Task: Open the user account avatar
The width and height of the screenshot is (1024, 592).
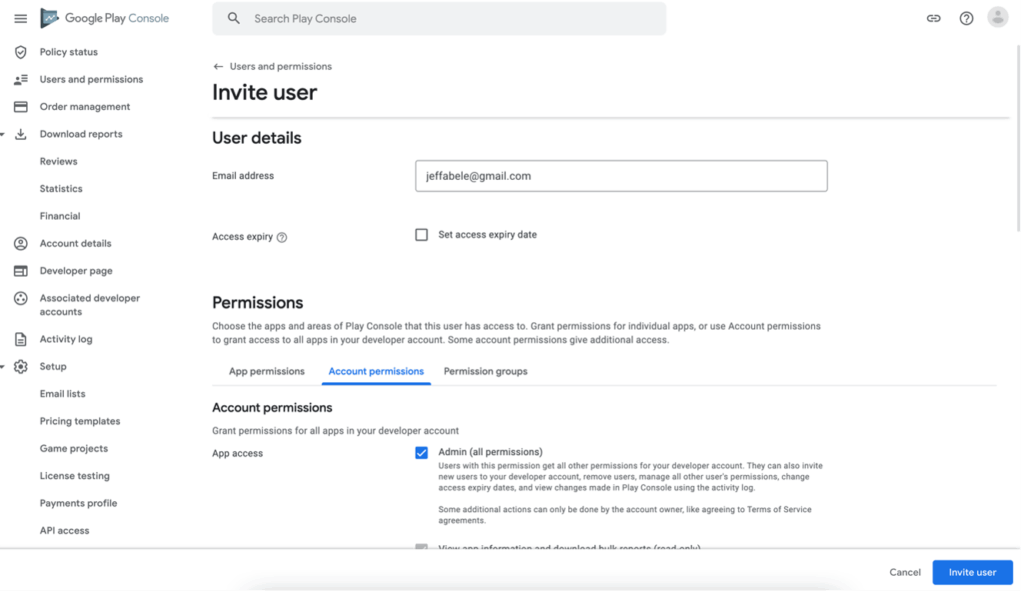Action: point(997,18)
